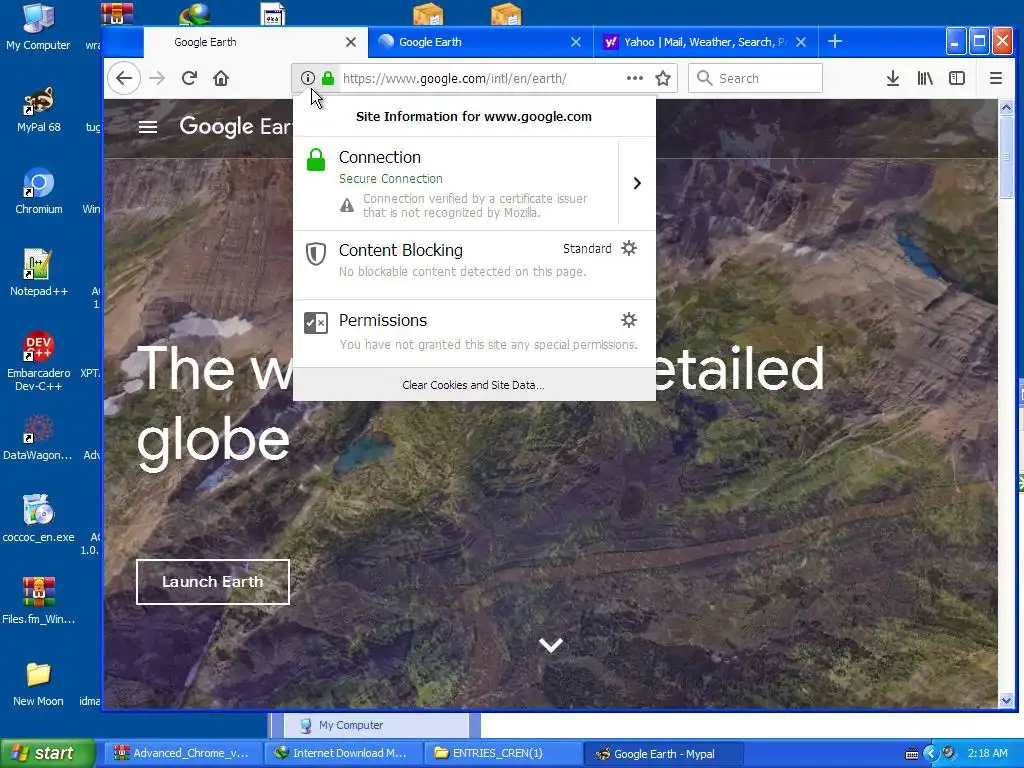Click the page scrollbar up arrow
The width and height of the screenshot is (1024, 768).
click(x=1006, y=107)
